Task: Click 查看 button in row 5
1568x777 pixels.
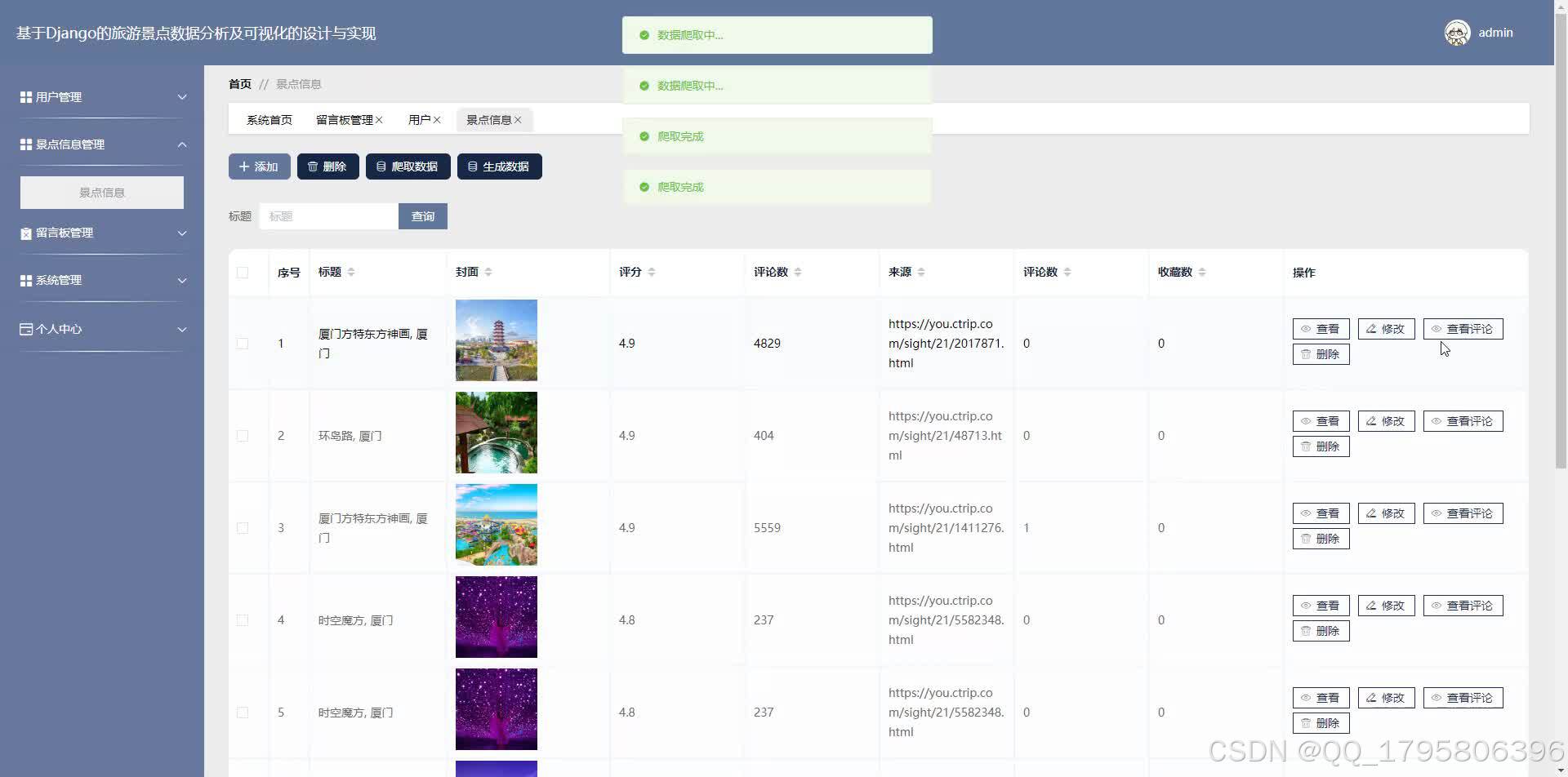Action: (1321, 698)
